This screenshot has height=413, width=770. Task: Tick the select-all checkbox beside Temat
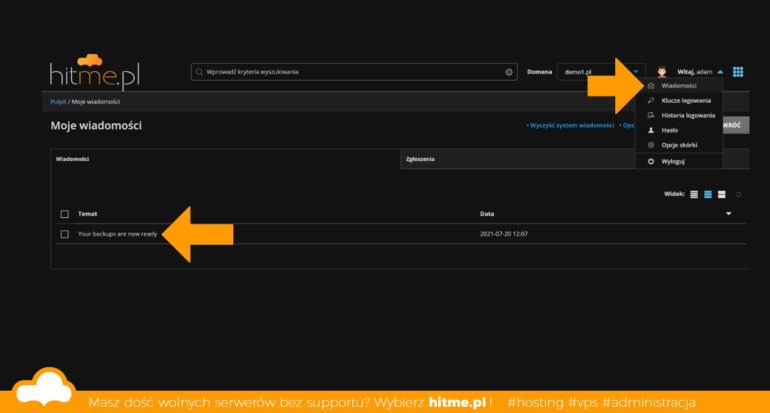pyautogui.click(x=65, y=214)
